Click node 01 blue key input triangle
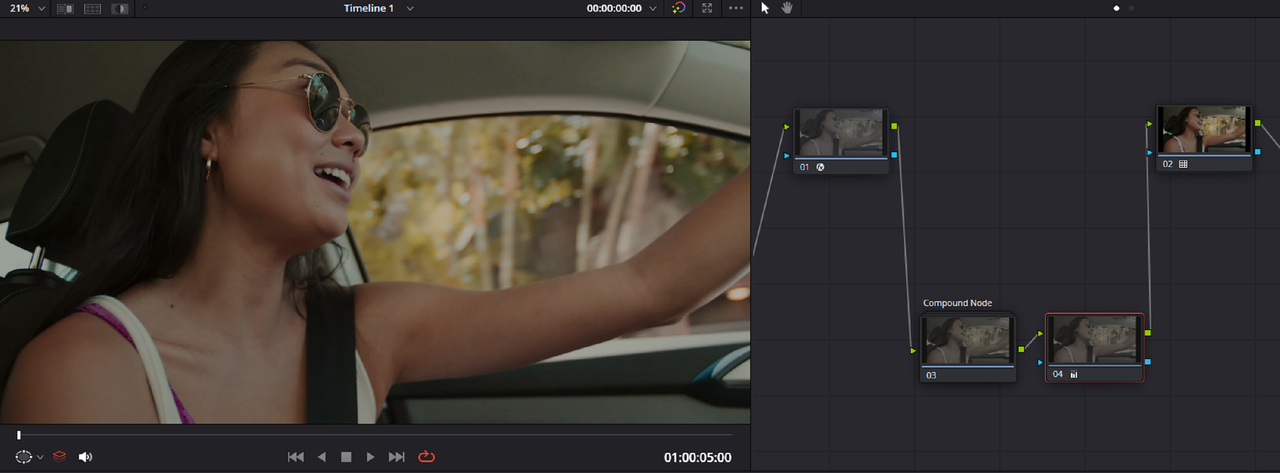Screen dimensions: 1280x473 [788, 156]
